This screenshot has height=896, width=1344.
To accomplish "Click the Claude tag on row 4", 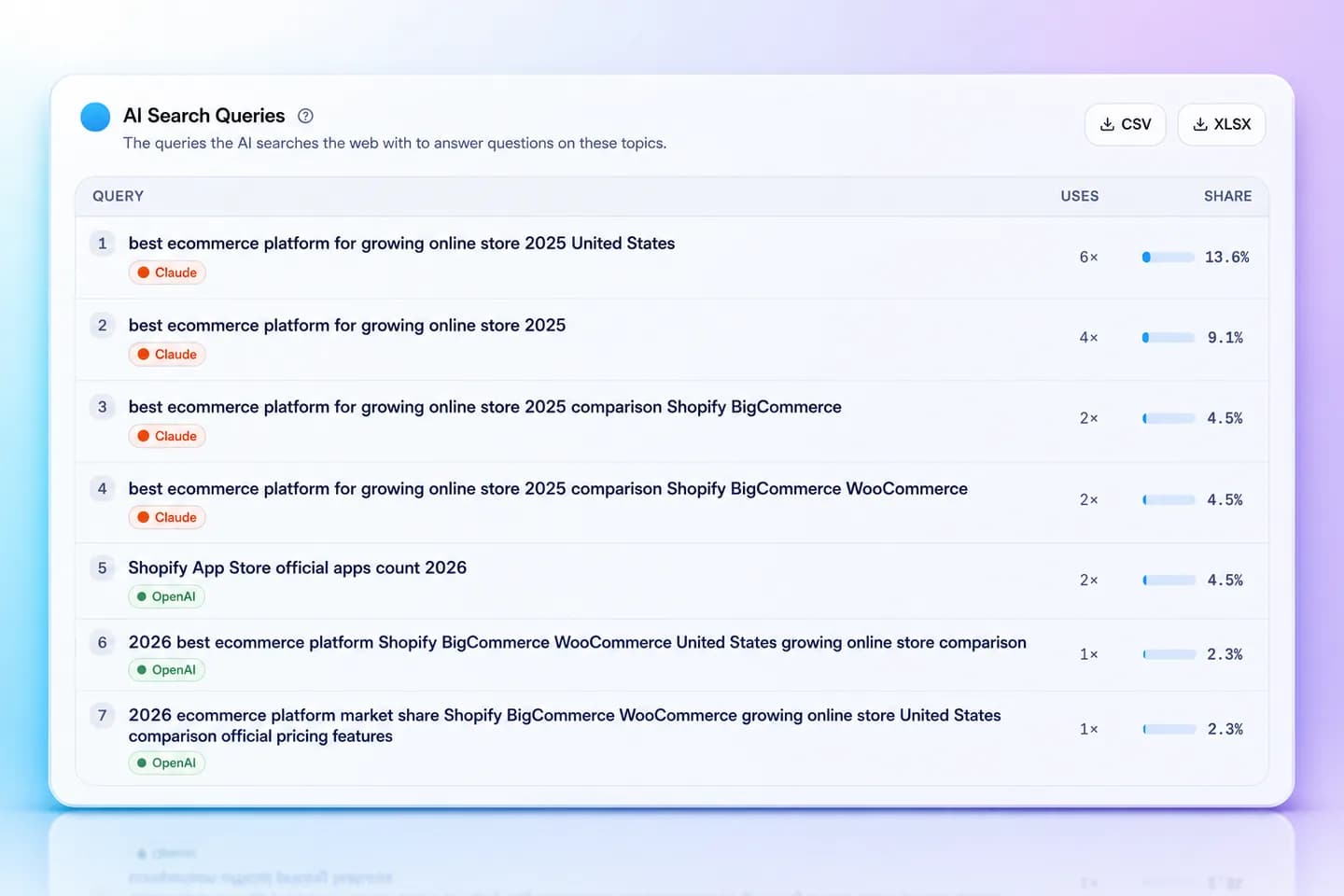I will click(x=167, y=517).
